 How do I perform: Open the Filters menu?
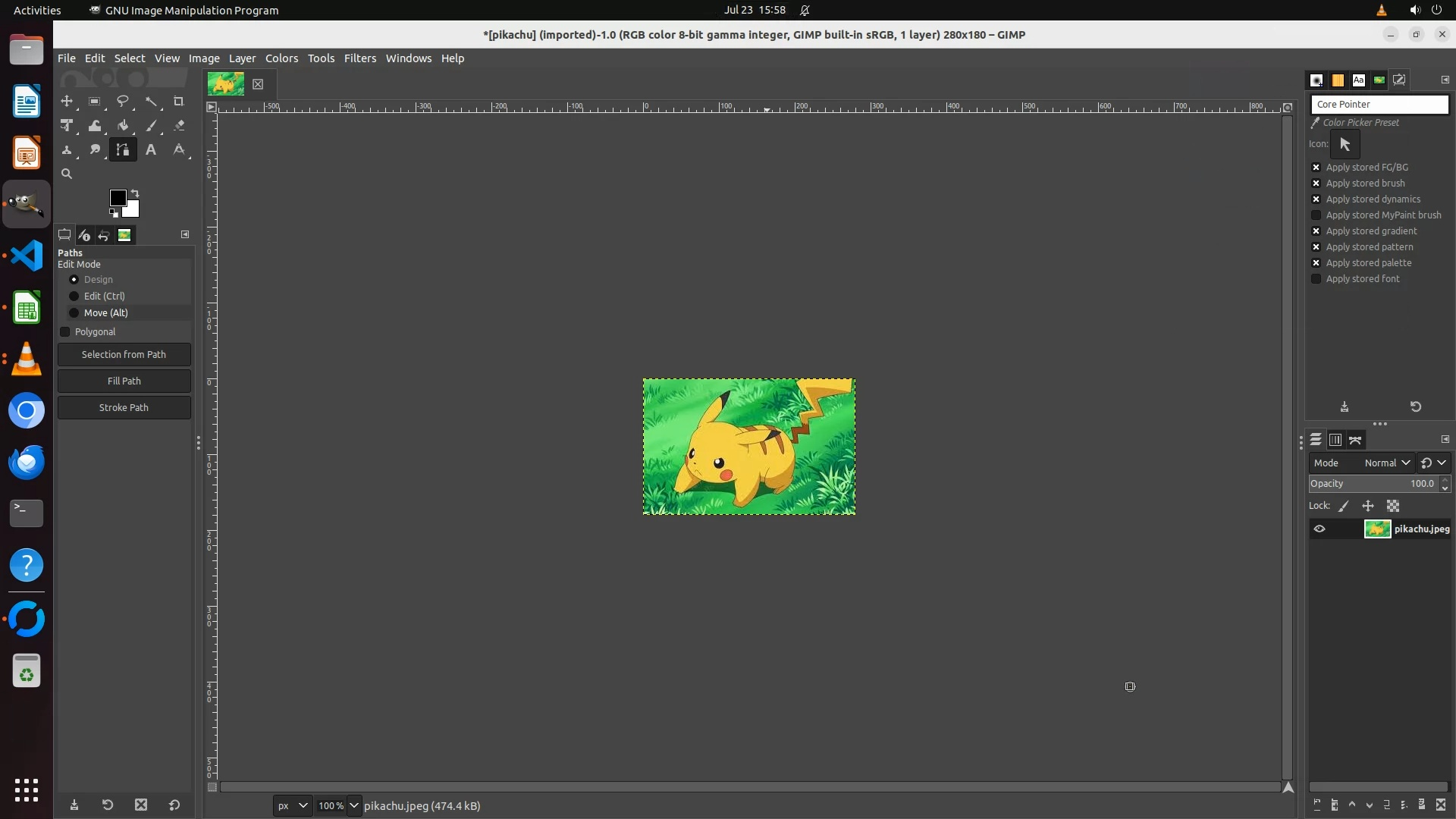[359, 58]
